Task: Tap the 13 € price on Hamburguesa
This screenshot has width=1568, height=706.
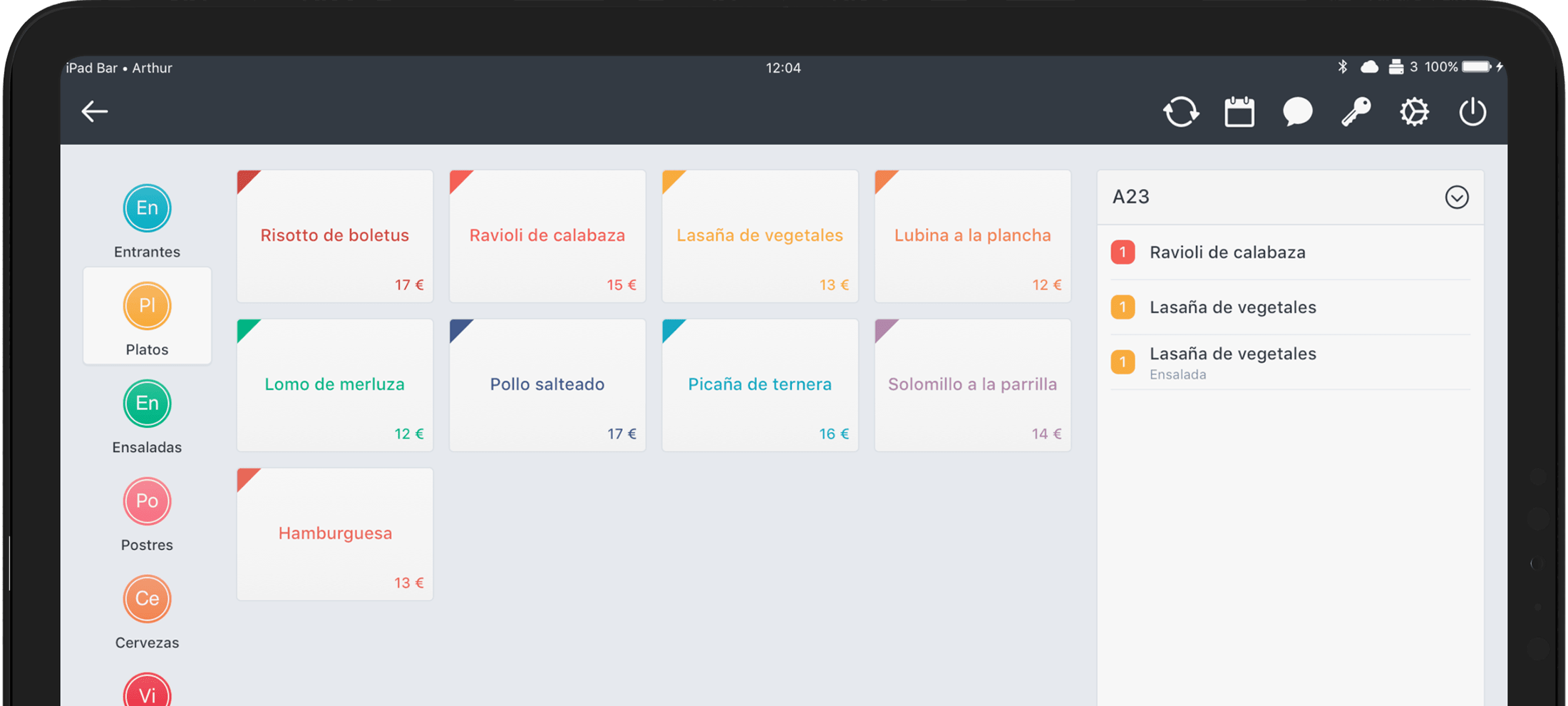Action: pyautogui.click(x=409, y=583)
